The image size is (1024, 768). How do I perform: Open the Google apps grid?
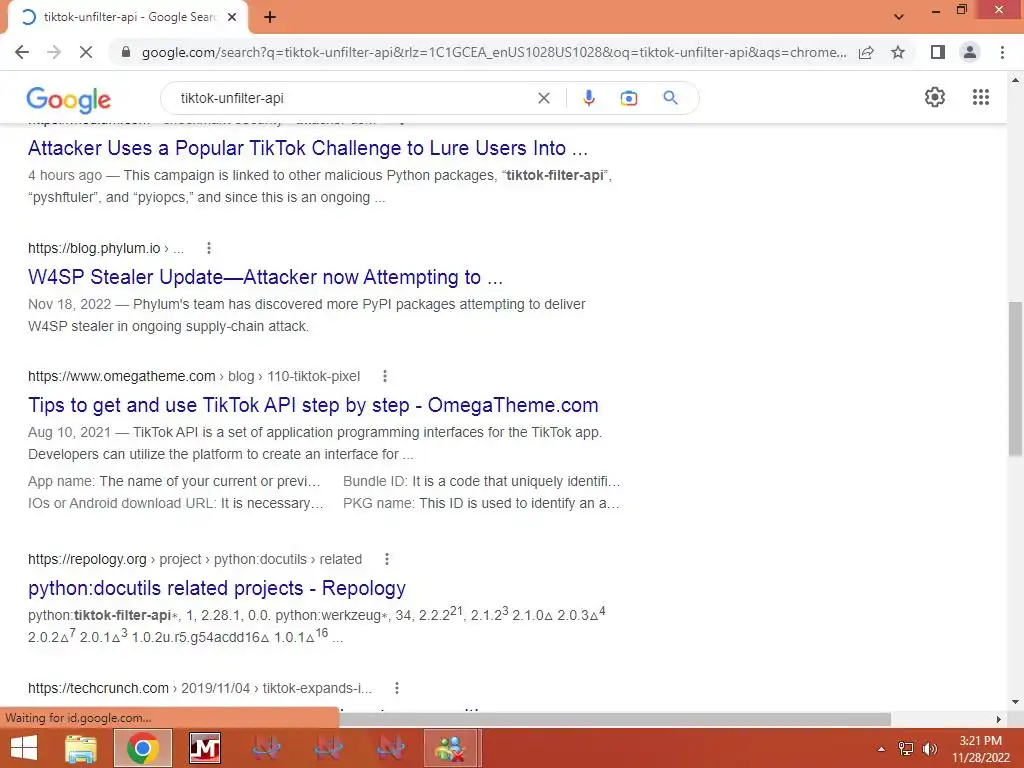coord(981,97)
